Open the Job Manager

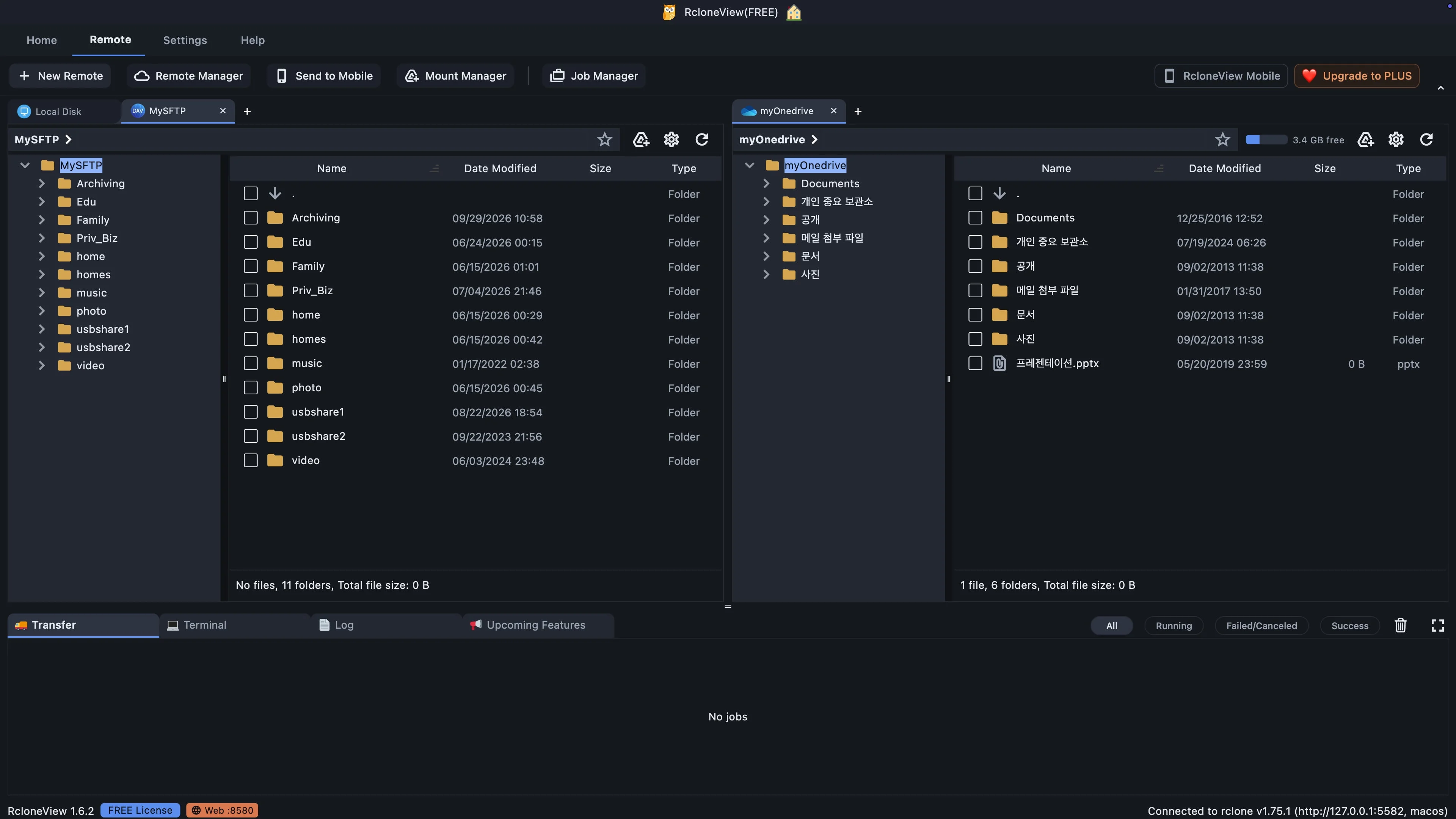pos(593,76)
